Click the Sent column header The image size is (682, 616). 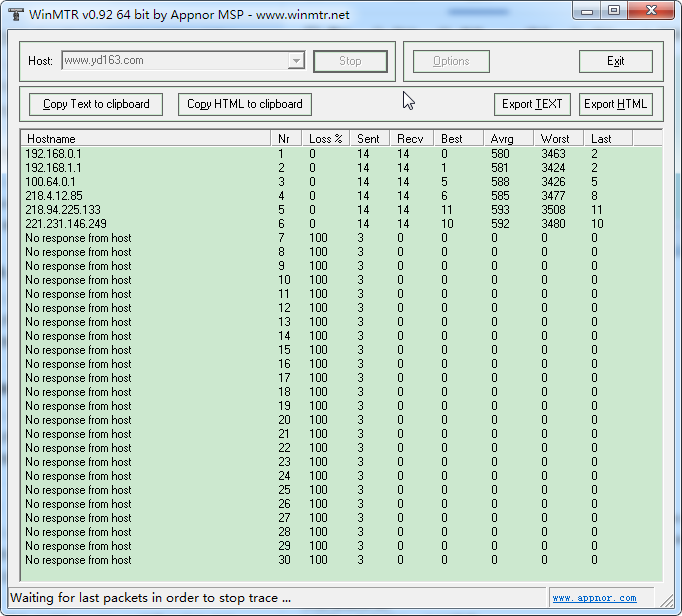coord(370,139)
